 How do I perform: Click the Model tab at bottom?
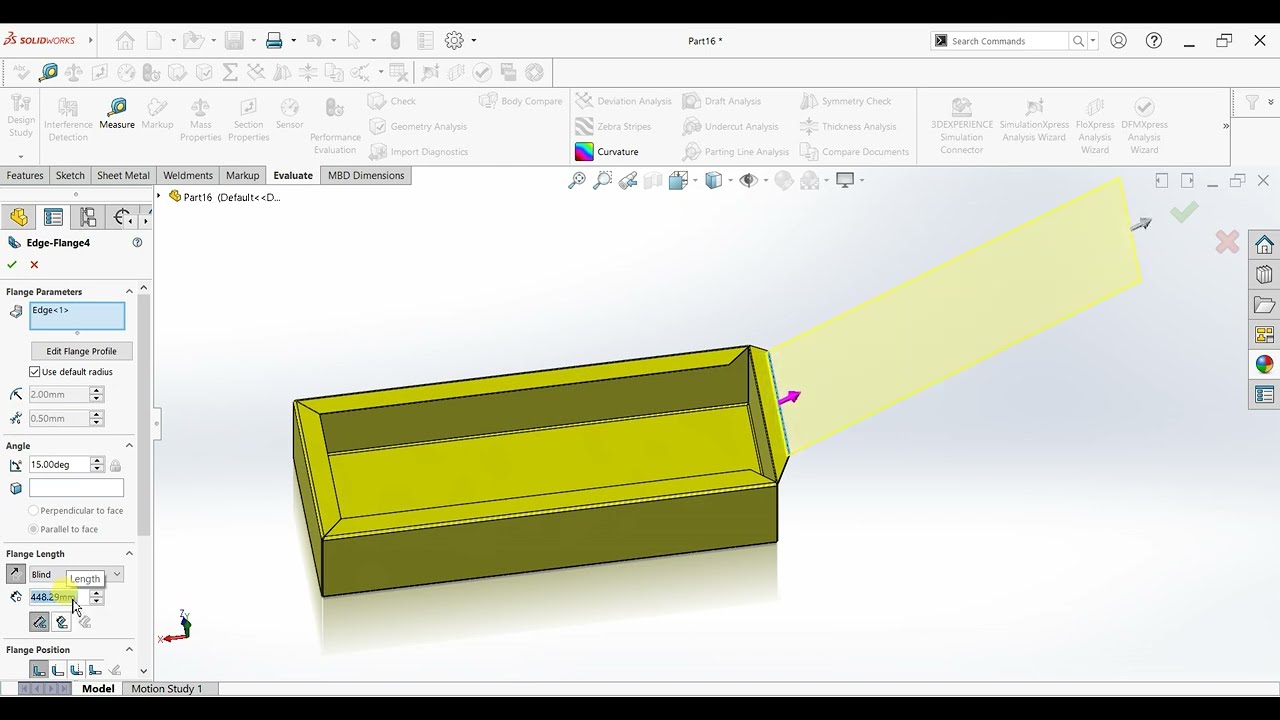click(x=98, y=689)
